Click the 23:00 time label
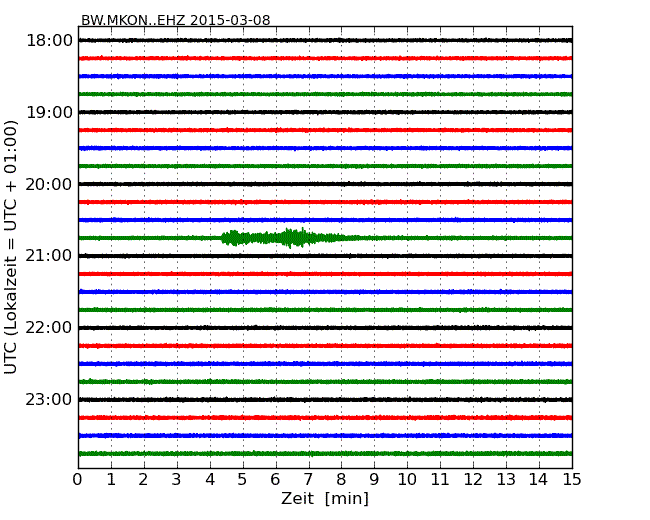This screenshot has height=520, width=650. pos(49,400)
